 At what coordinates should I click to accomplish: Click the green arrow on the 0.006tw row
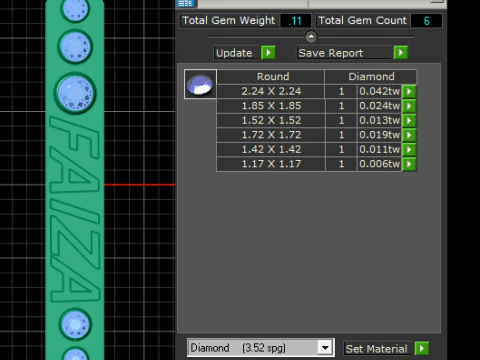pyautogui.click(x=409, y=164)
